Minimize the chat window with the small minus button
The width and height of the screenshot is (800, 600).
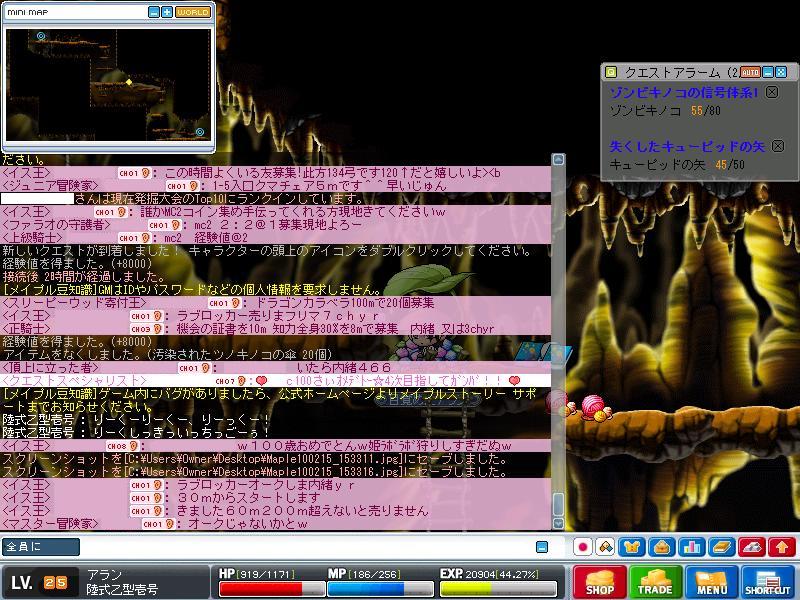pos(542,547)
